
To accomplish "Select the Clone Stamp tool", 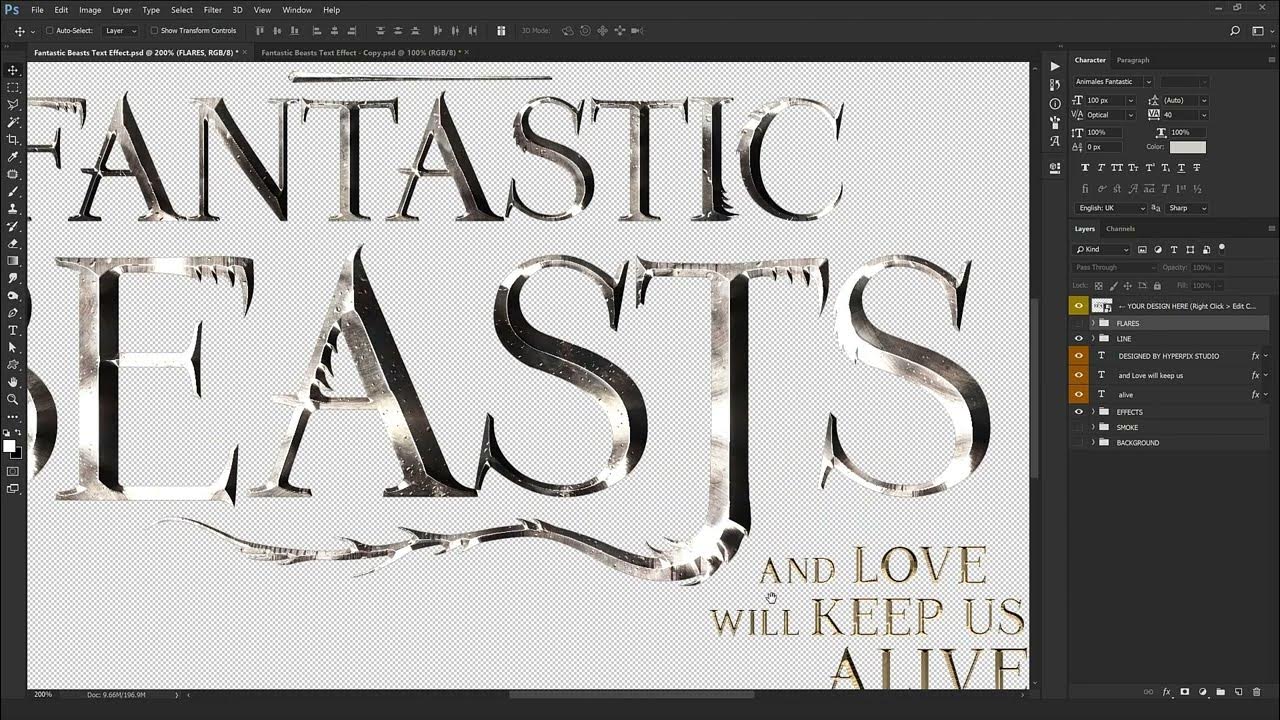I will (13, 209).
